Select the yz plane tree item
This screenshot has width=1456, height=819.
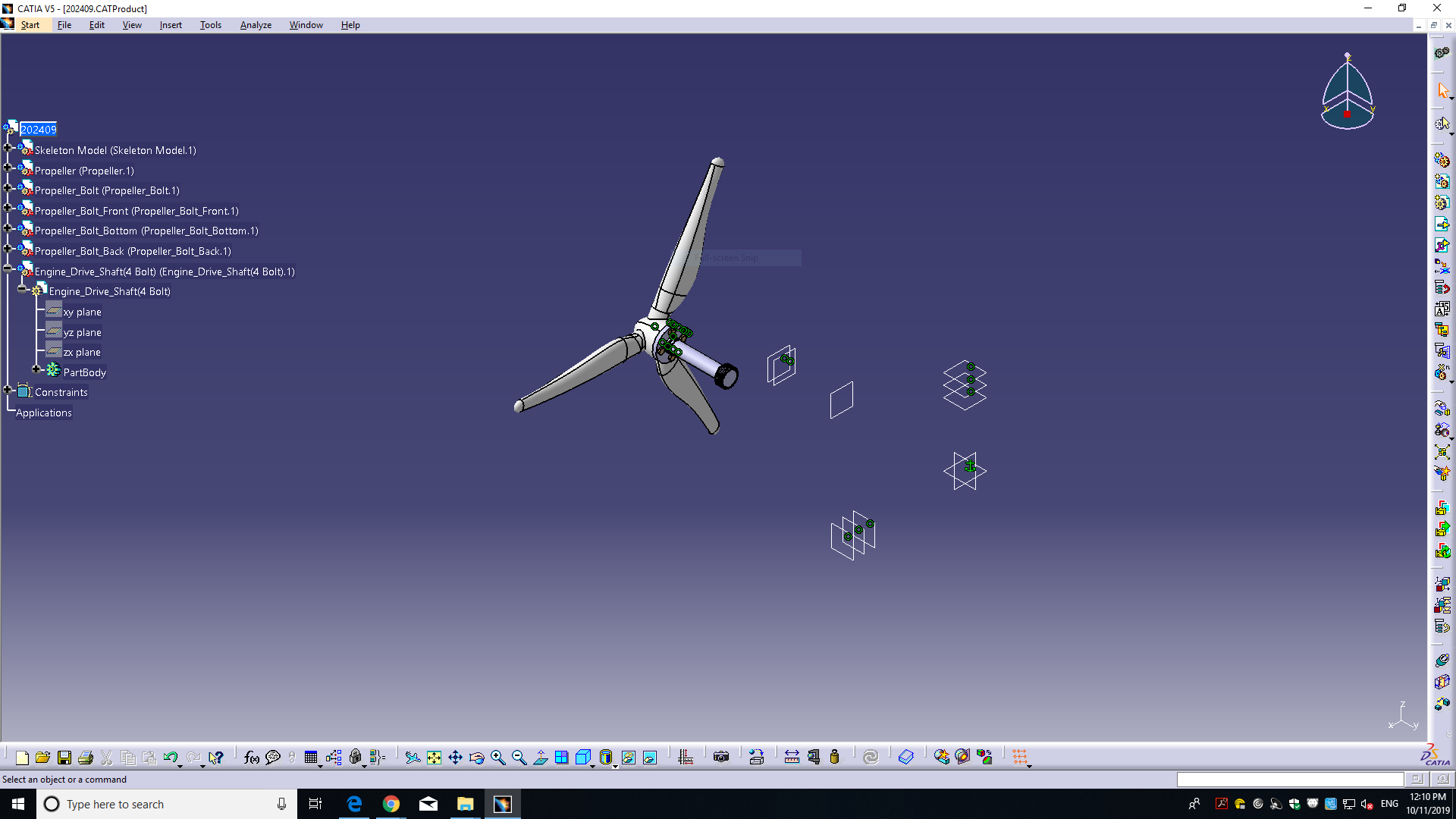click(82, 332)
